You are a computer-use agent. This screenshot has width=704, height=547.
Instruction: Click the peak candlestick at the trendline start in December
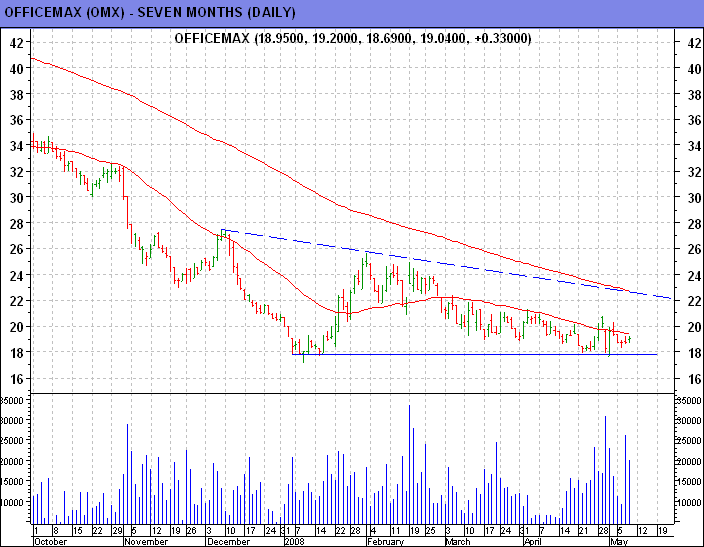222,238
